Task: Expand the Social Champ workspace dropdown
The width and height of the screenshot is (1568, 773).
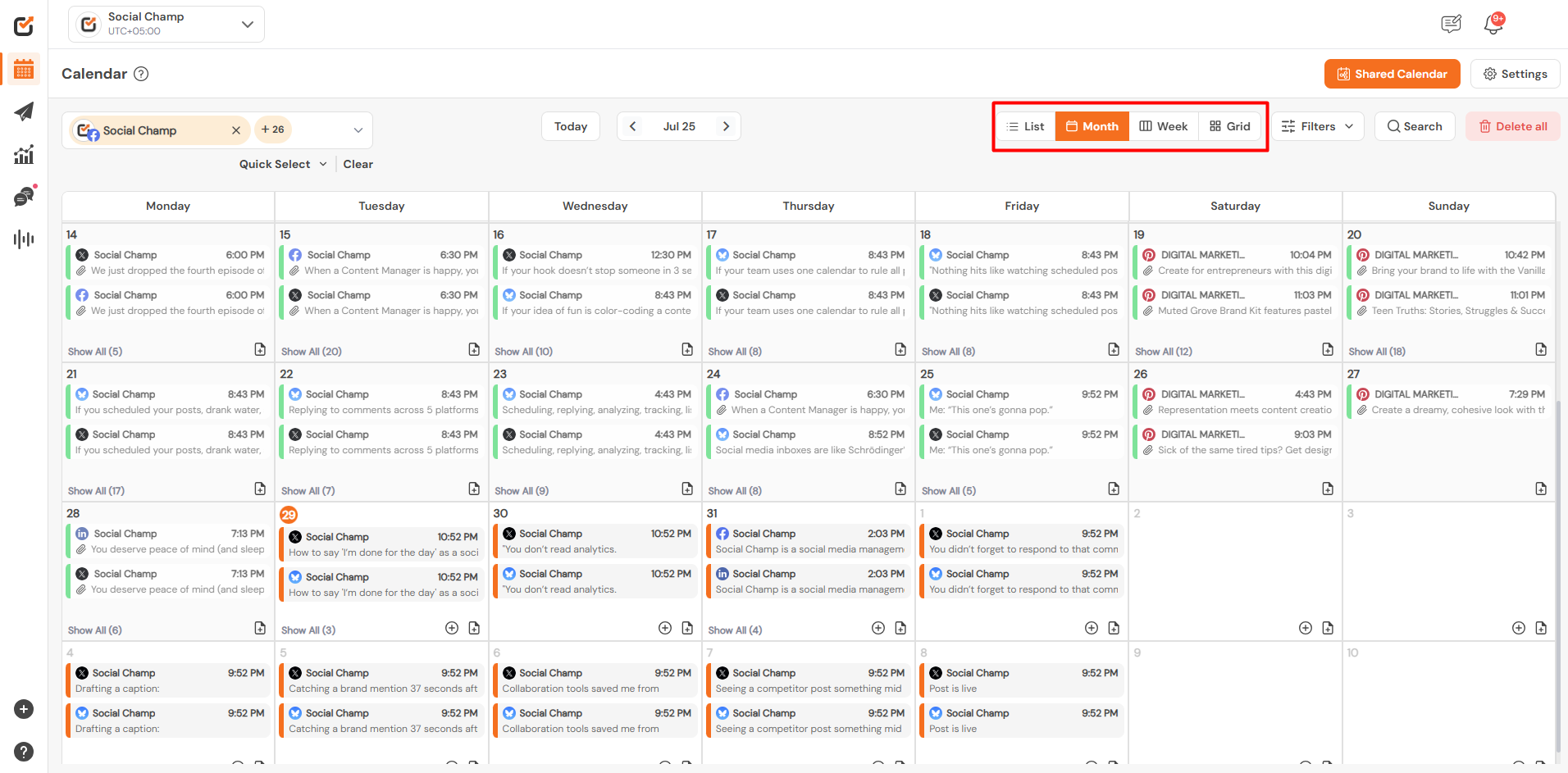Action: [166, 25]
